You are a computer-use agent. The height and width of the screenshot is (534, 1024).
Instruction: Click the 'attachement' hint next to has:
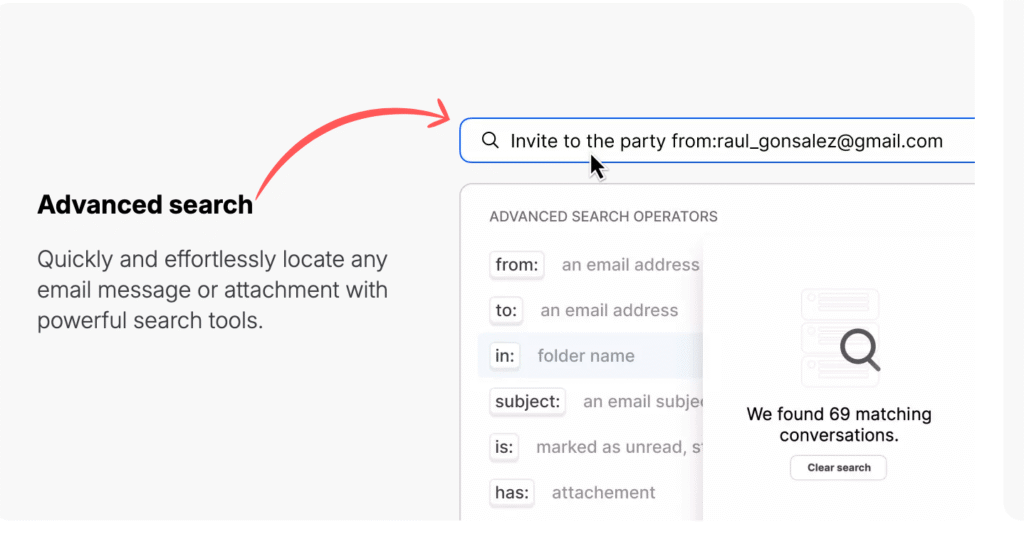[x=603, y=492]
